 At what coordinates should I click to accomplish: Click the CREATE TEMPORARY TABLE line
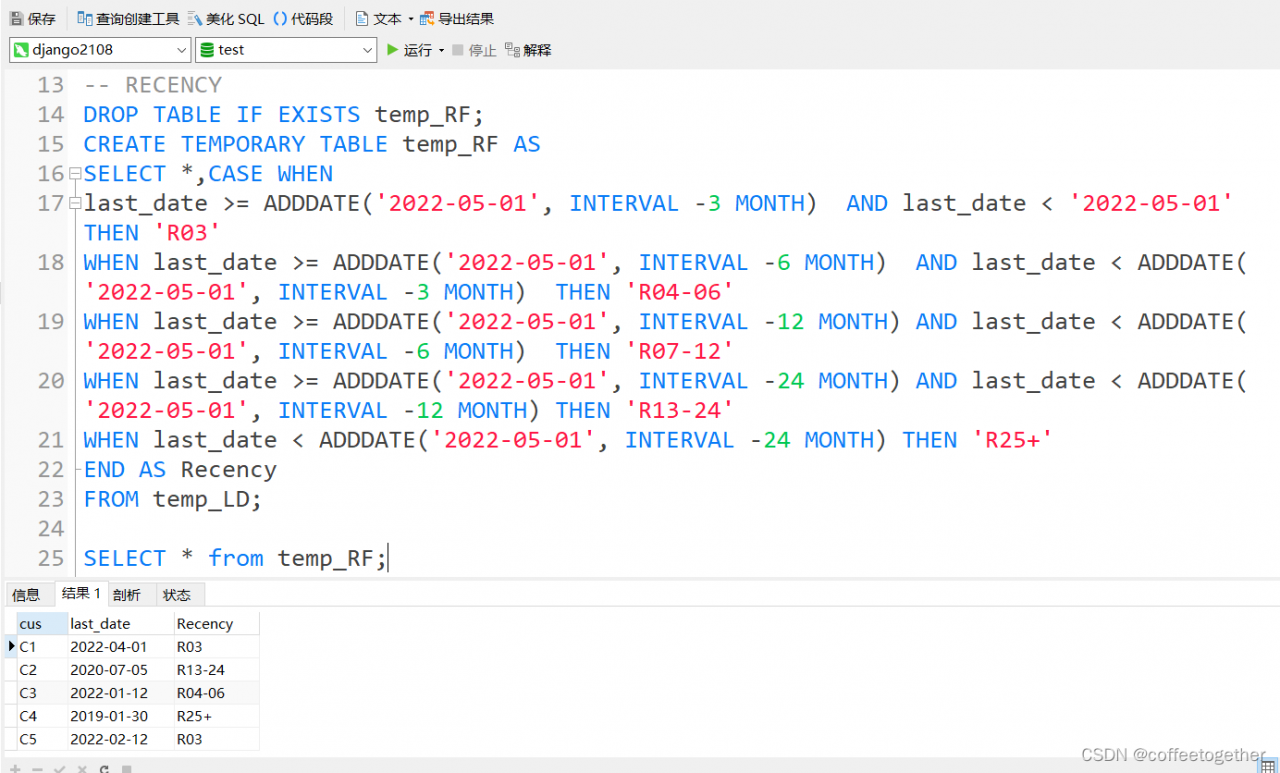coord(311,144)
